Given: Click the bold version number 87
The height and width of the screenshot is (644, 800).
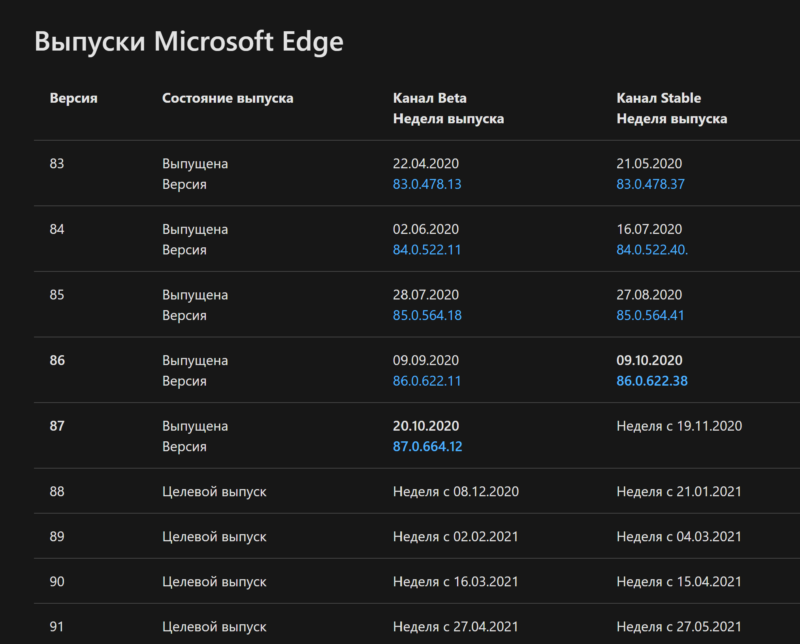Looking at the screenshot, I should 57,426.
